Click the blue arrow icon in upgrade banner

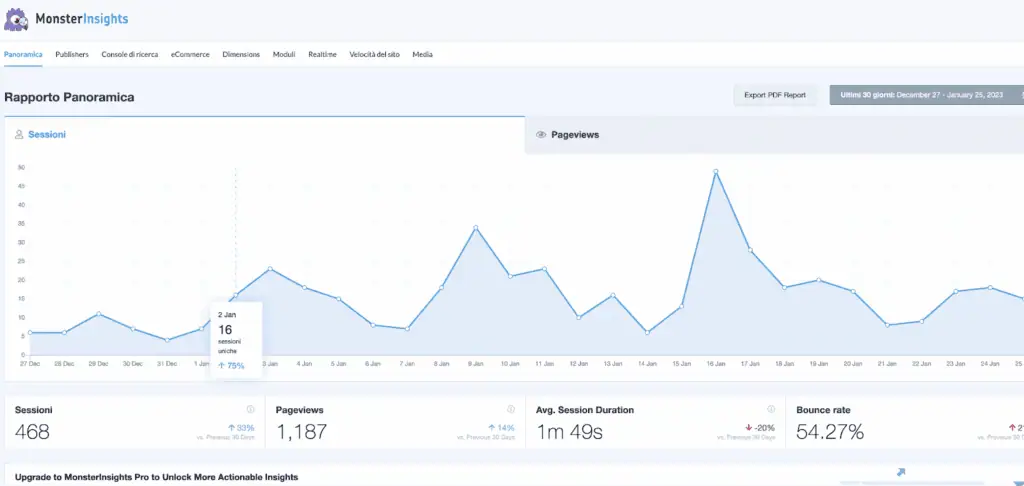coord(900,473)
